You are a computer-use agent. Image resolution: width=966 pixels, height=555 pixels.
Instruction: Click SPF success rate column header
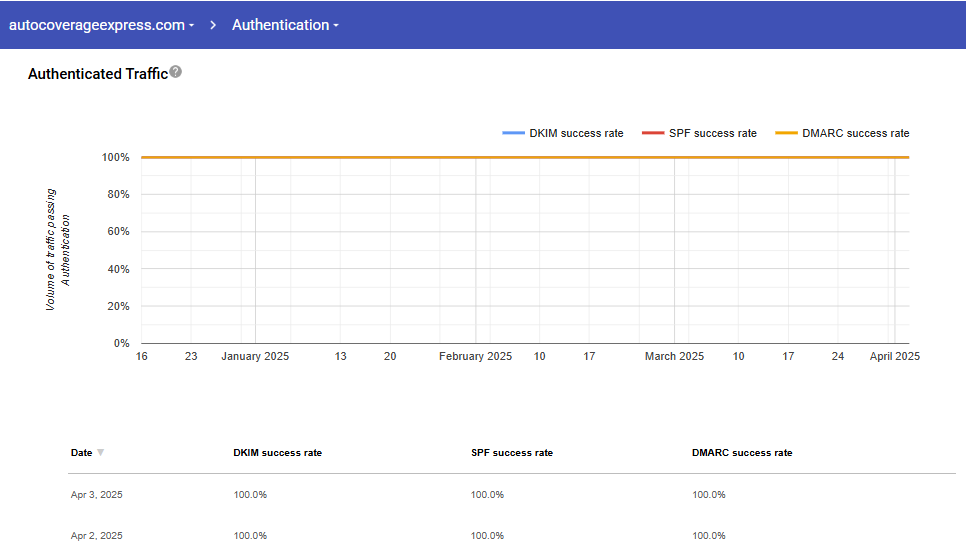pos(511,453)
